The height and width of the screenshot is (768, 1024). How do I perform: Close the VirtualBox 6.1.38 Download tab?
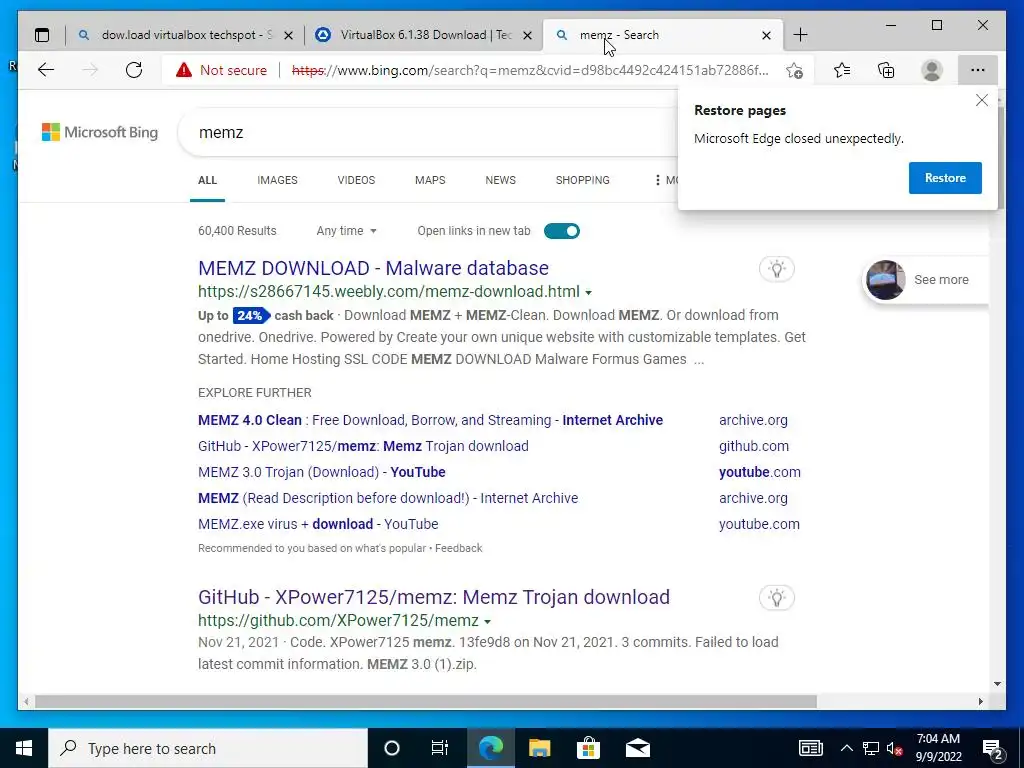point(528,35)
